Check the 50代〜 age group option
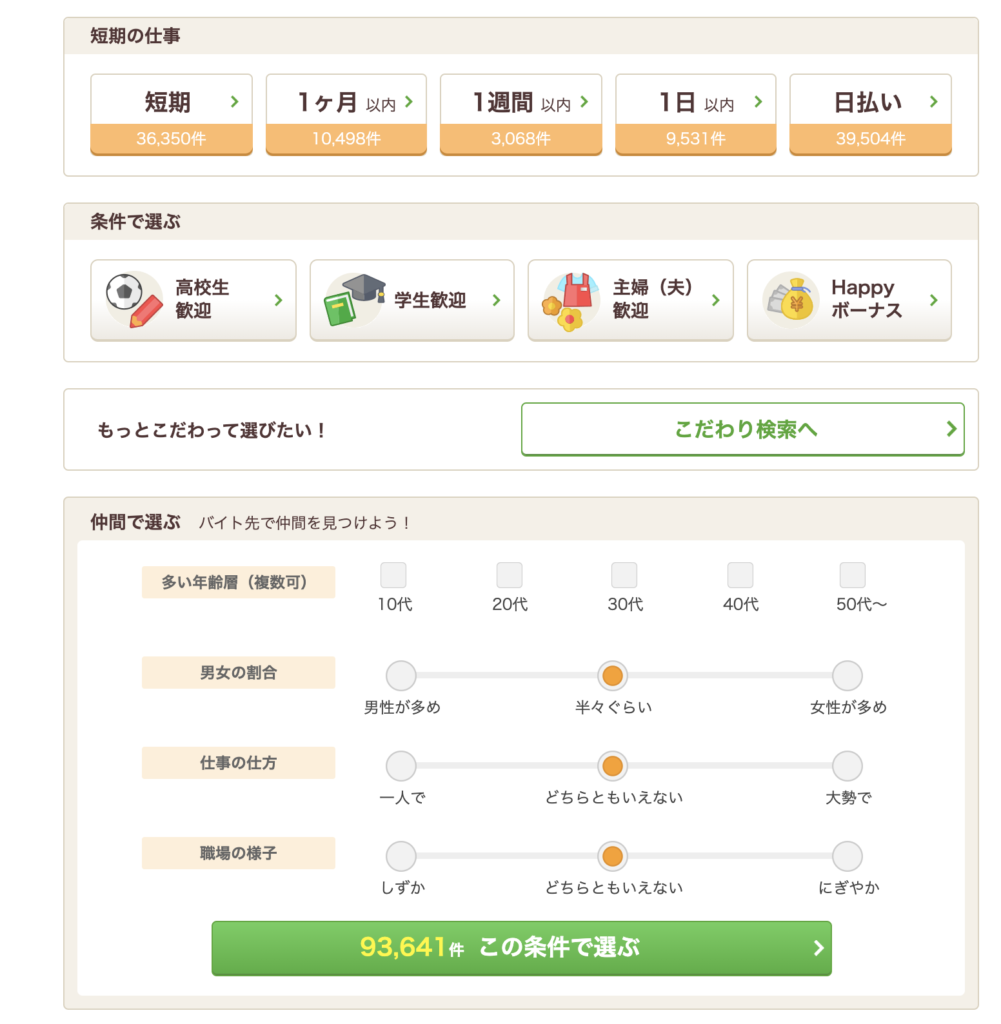1001x1024 pixels. (852, 575)
